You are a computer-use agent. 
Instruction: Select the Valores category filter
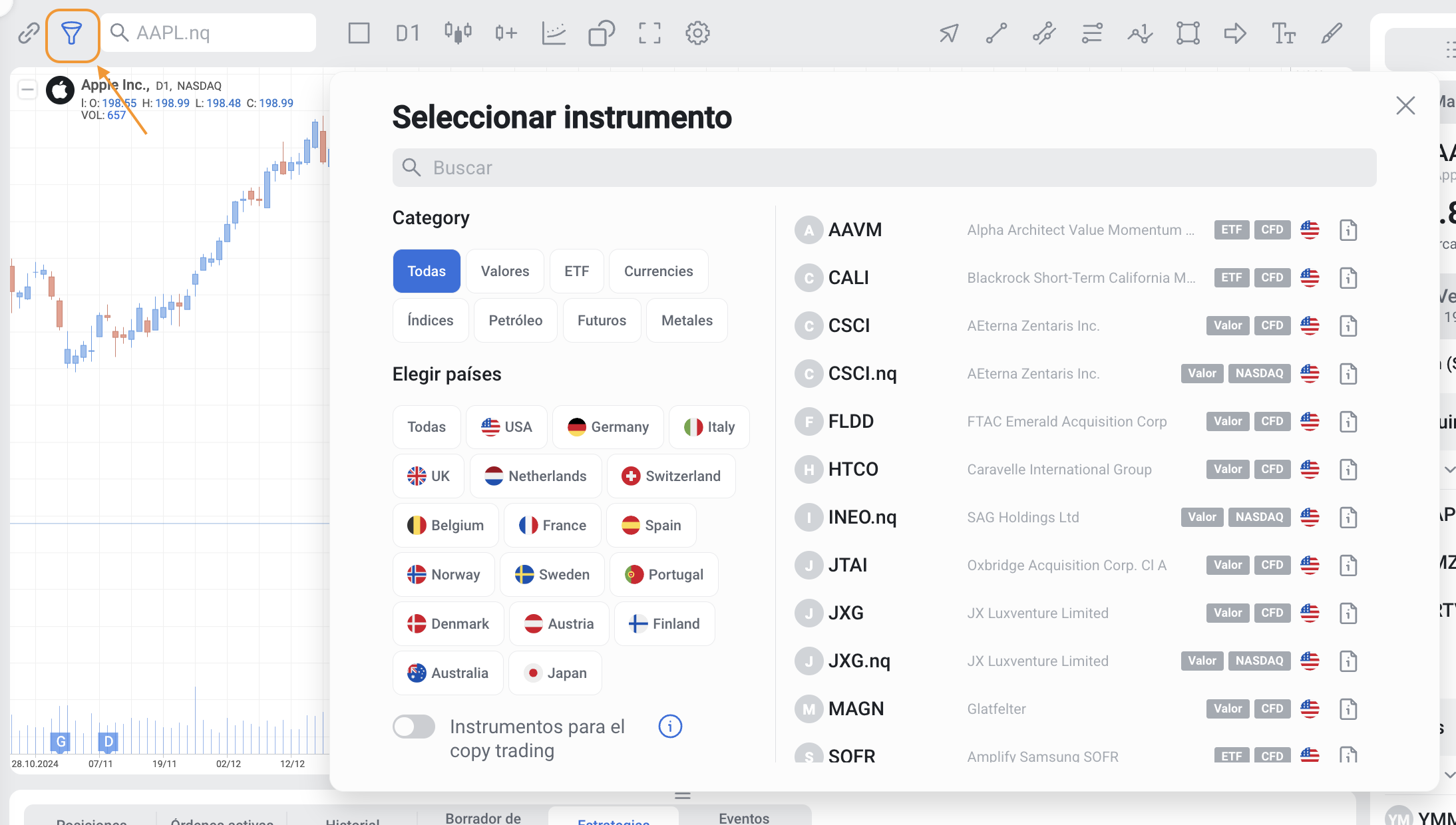coord(505,271)
